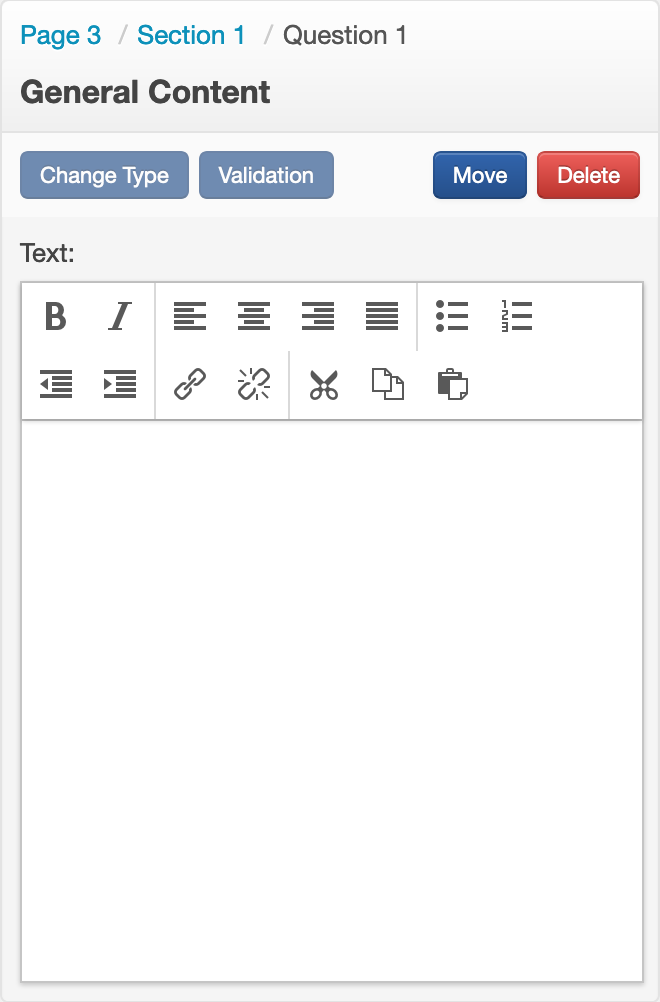Decrease the text indent
Screen dimensions: 660x1002
point(56,384)
